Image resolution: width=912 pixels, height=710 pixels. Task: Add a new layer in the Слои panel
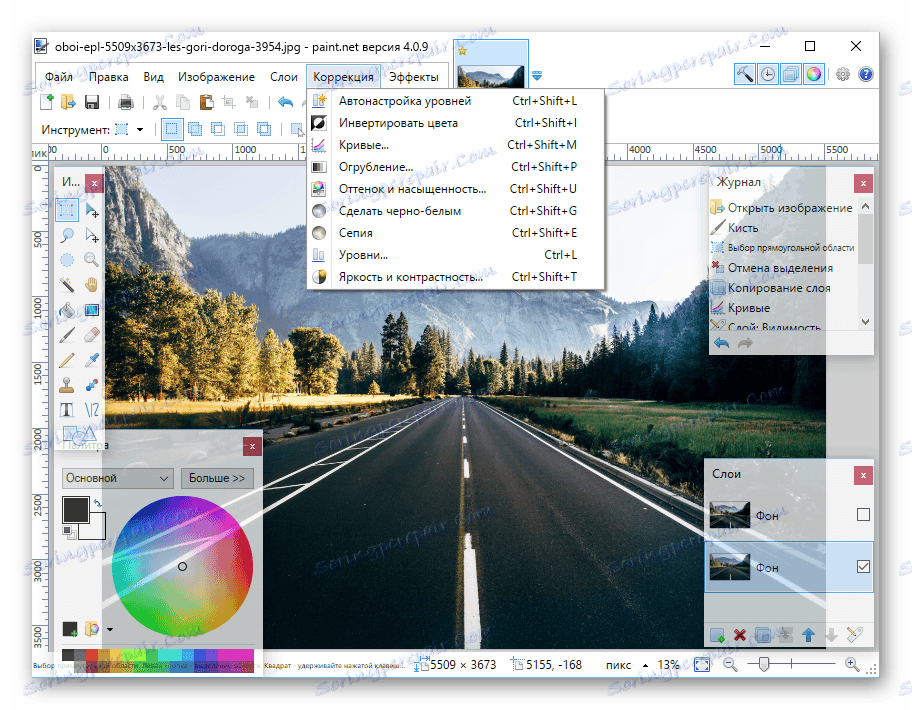717,633
